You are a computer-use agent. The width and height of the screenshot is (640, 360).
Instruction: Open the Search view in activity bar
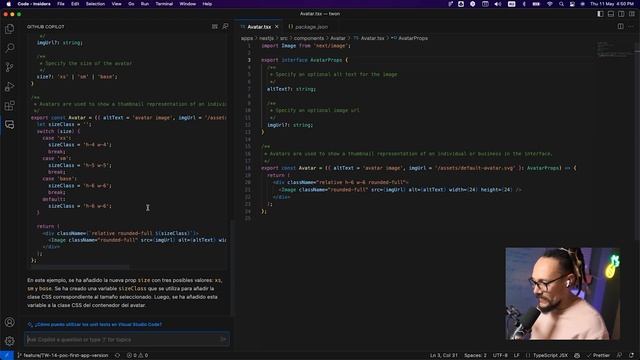click(x=9, y=48)
